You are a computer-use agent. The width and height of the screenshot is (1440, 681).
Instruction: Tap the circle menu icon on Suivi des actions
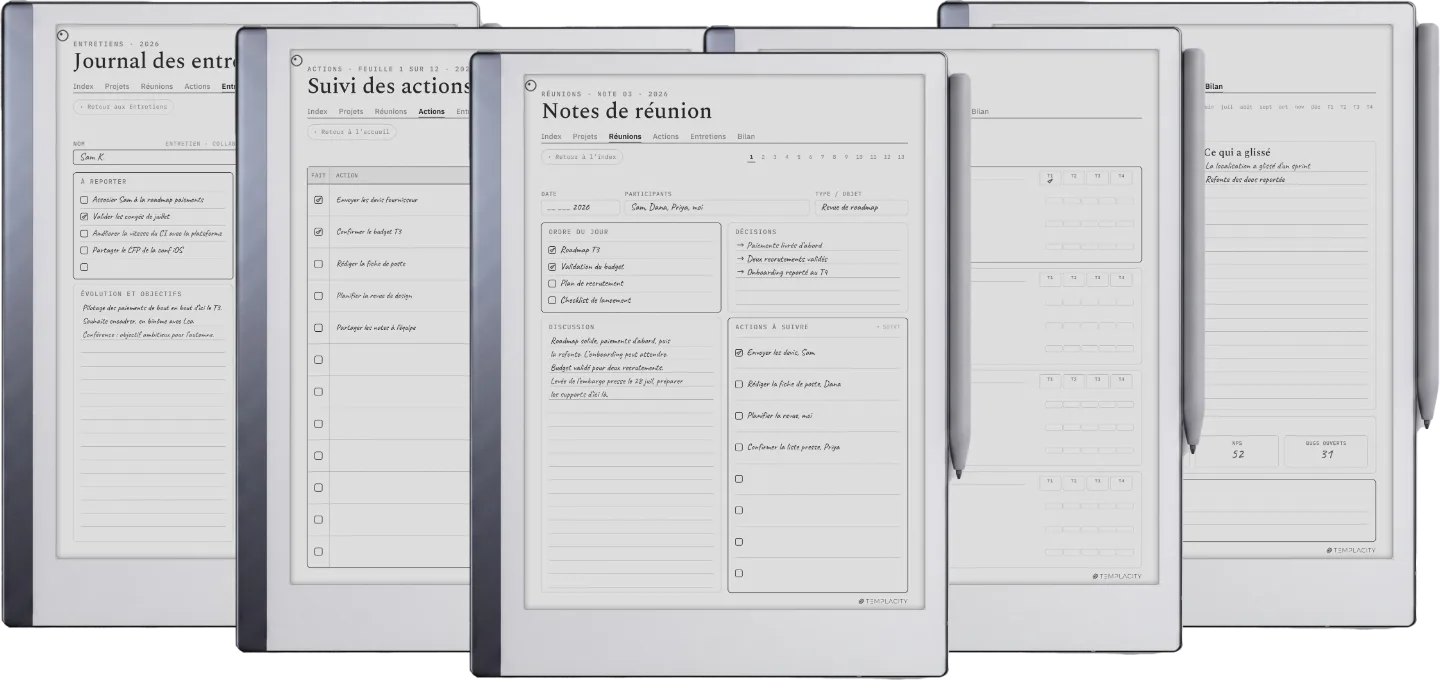296,60
